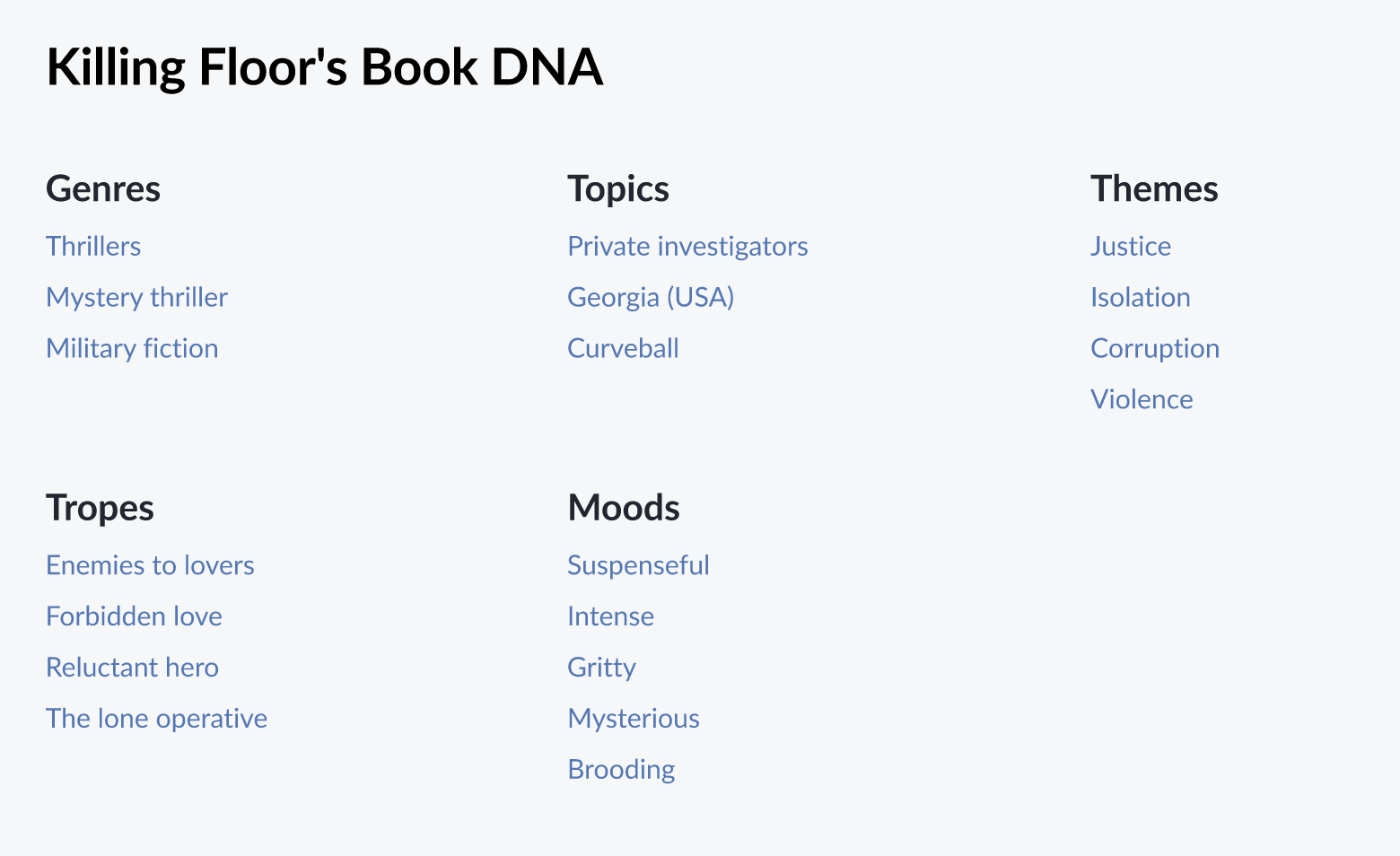This screenshot has width=1400, height=856.
Task: Open the Brooding mood
Action: tap(621, 769)
